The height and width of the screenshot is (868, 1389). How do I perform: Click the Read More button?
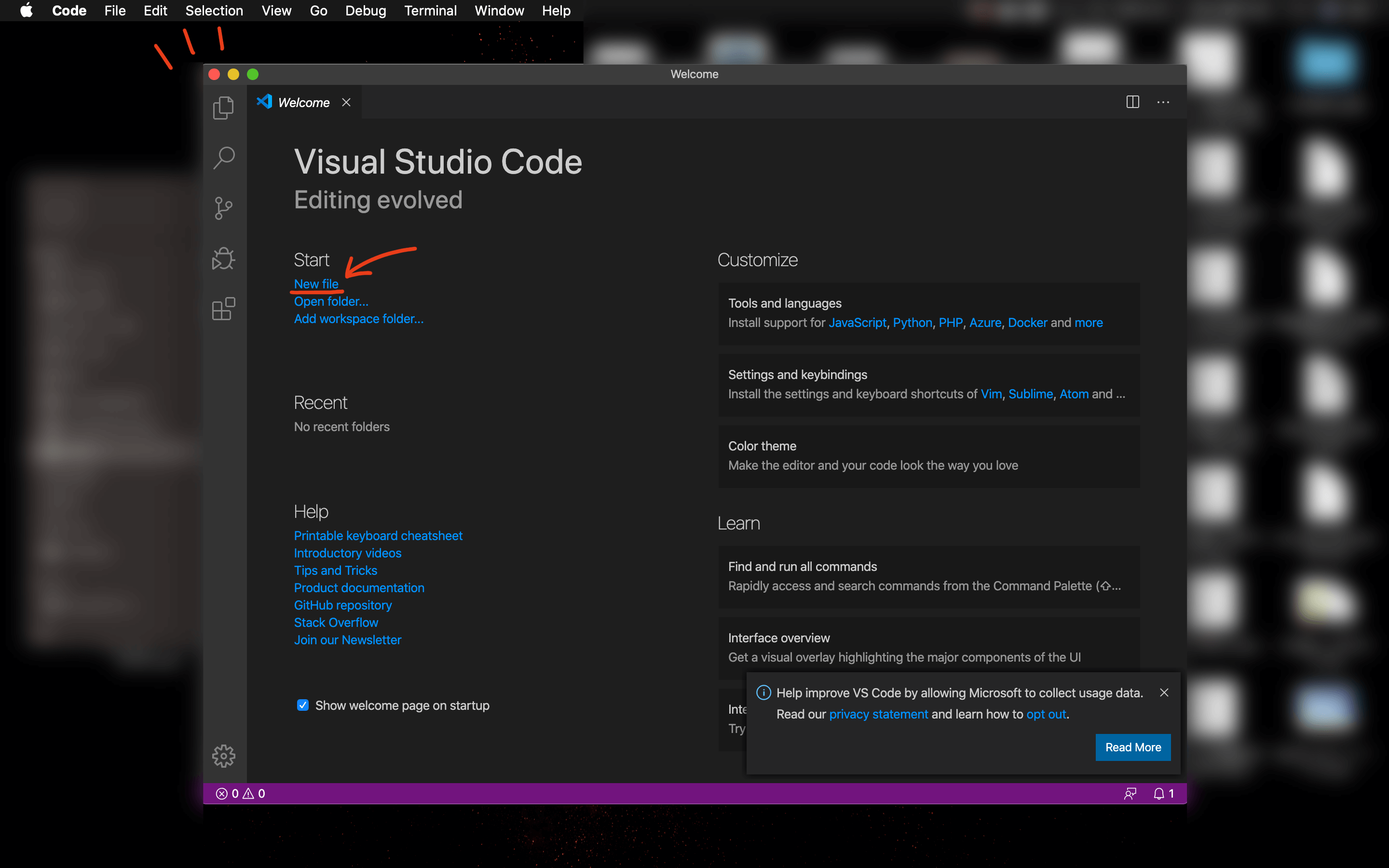(1132, 747)
